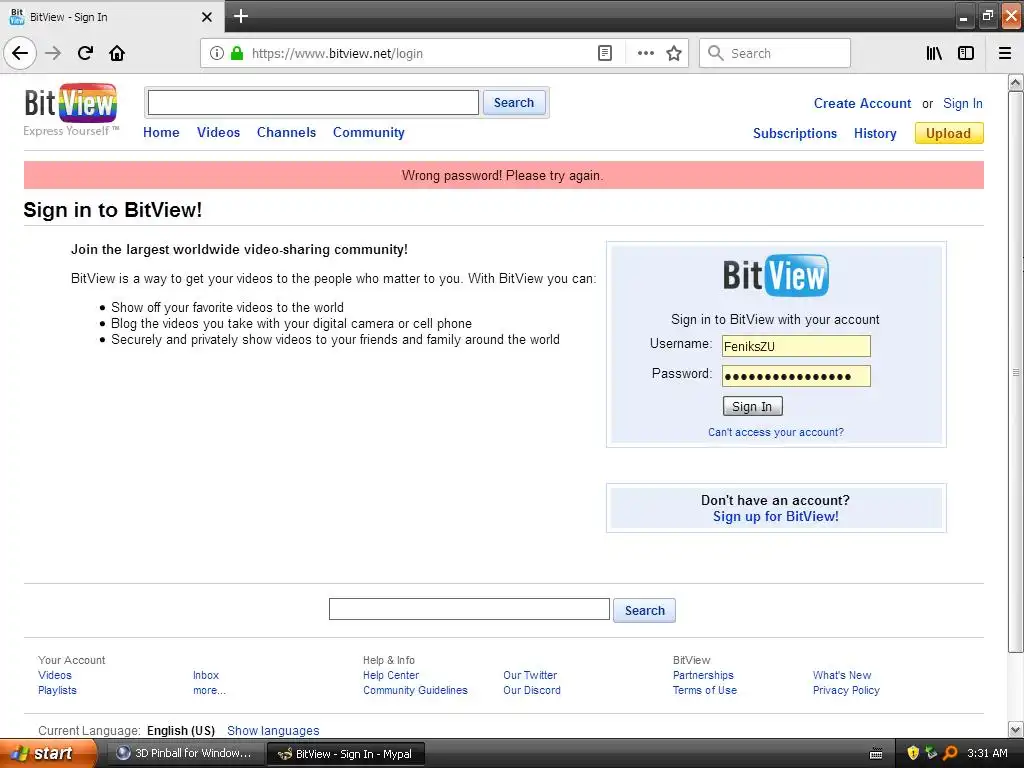
Task: Focus the top BitView search field
Action: pos(313,103)
